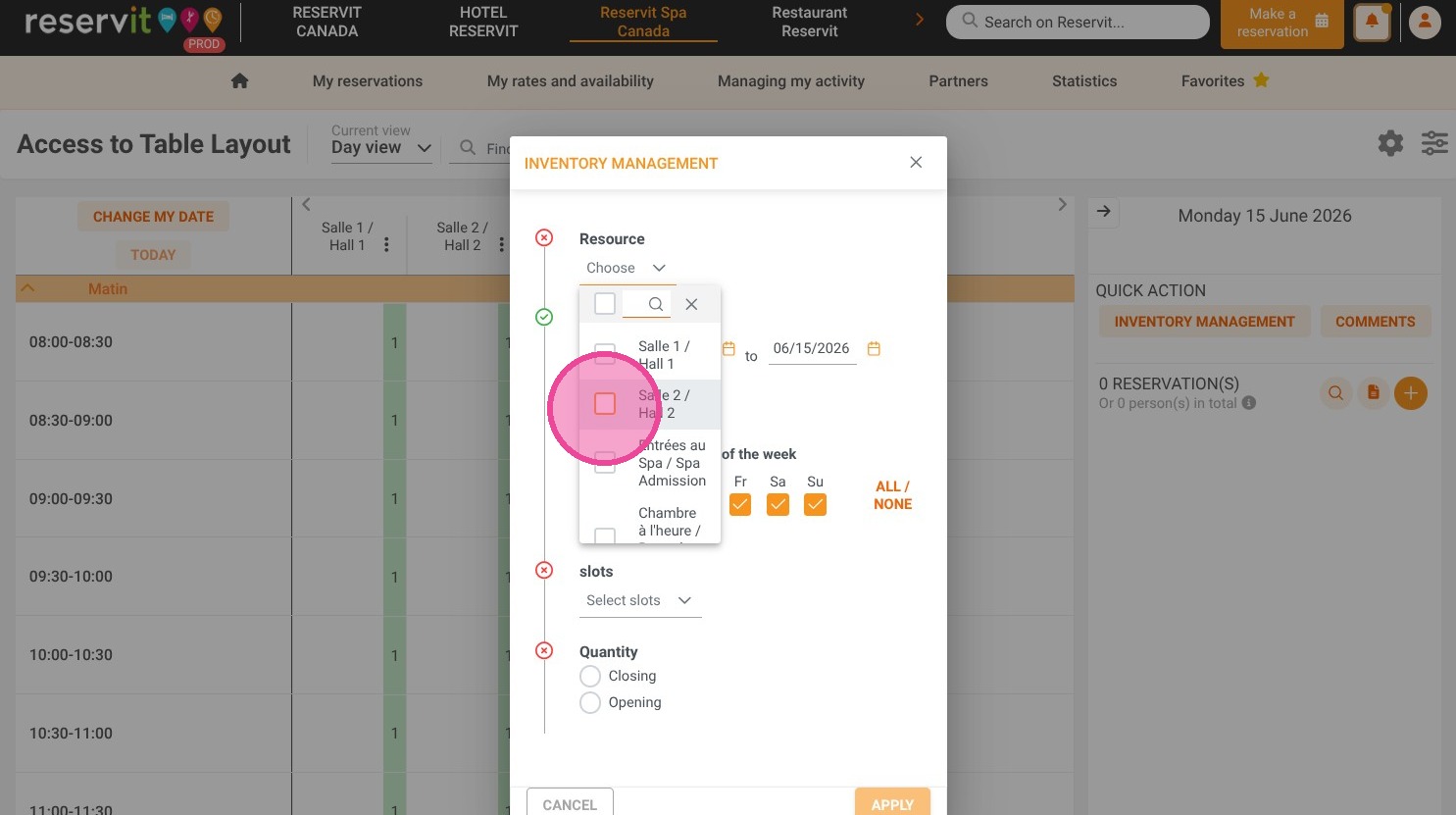This screenshot has width=1456, height=815.
Task: Switch to Restaurant Reservit tab
Action: 810,22
